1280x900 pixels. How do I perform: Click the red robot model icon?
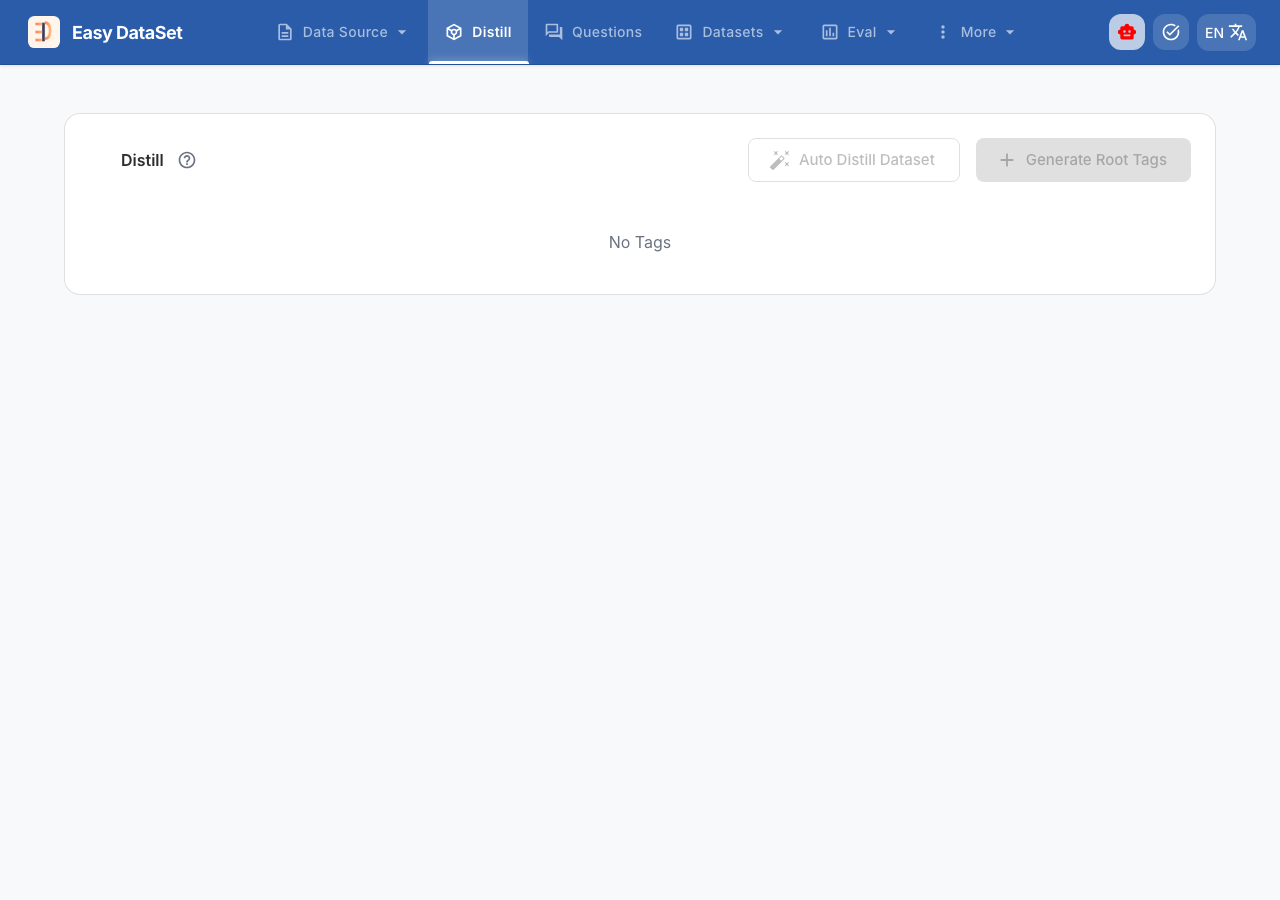[x=1127, y=32]
